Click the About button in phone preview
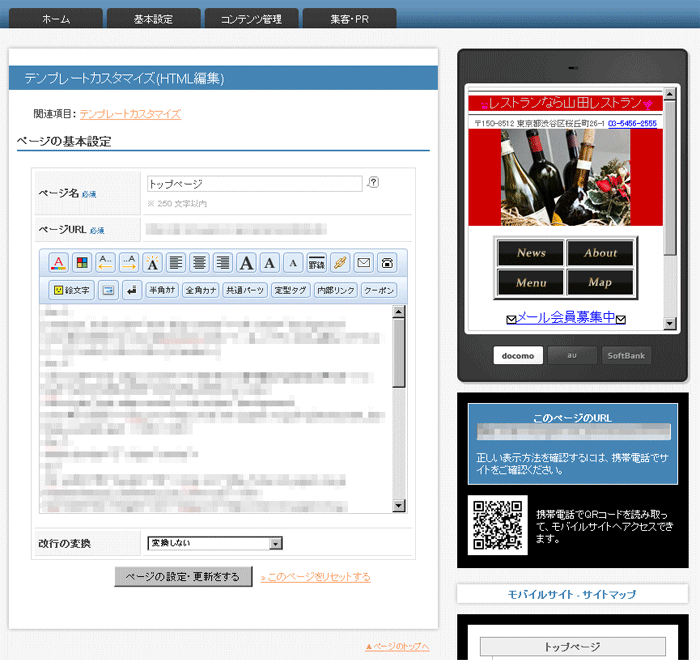This screenshot has height=660, width=700. (600, 253)
